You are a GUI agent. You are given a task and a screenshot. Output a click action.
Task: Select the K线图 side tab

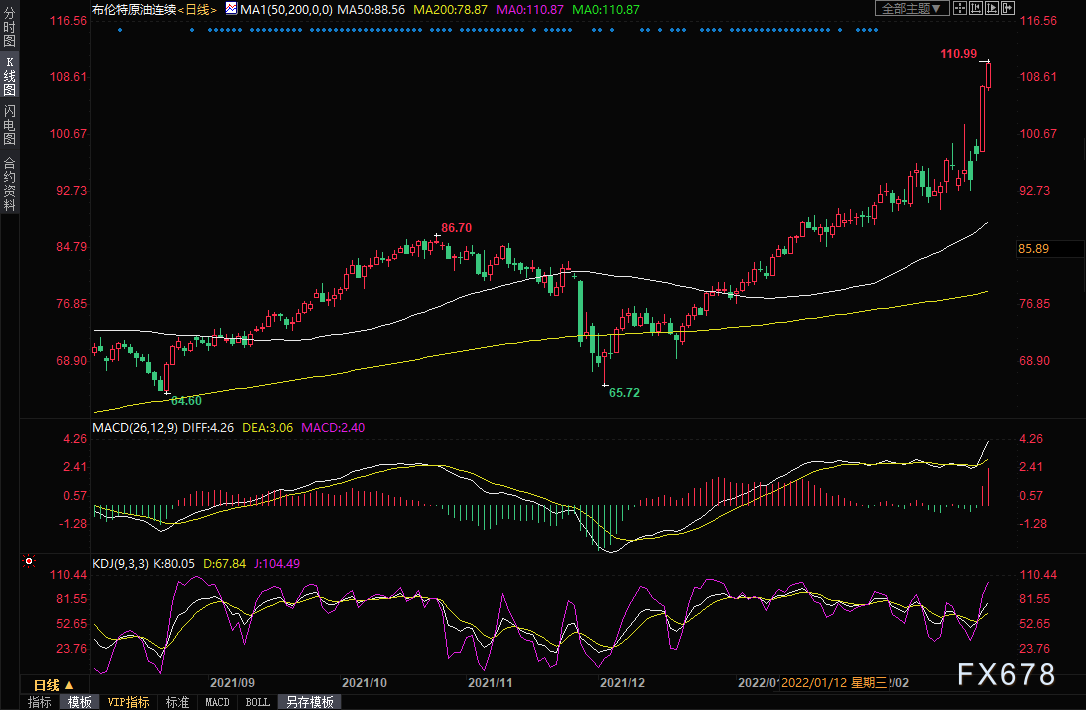pyautogui.click(x=9, y=76)
